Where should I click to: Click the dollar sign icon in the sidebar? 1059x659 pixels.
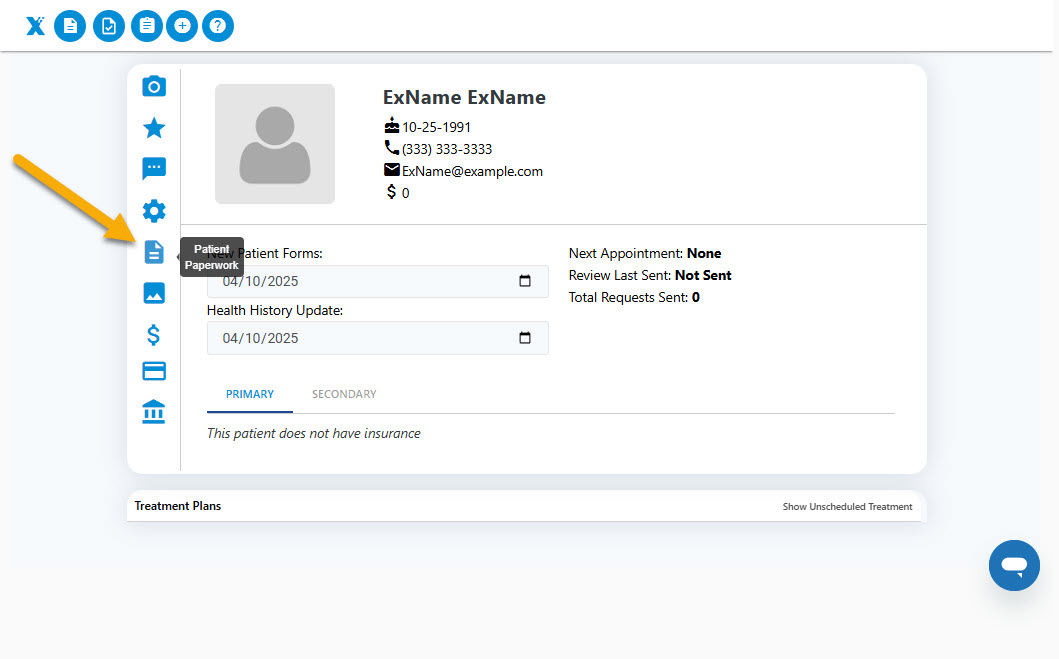pyautogui.click(x=154, y=335)
